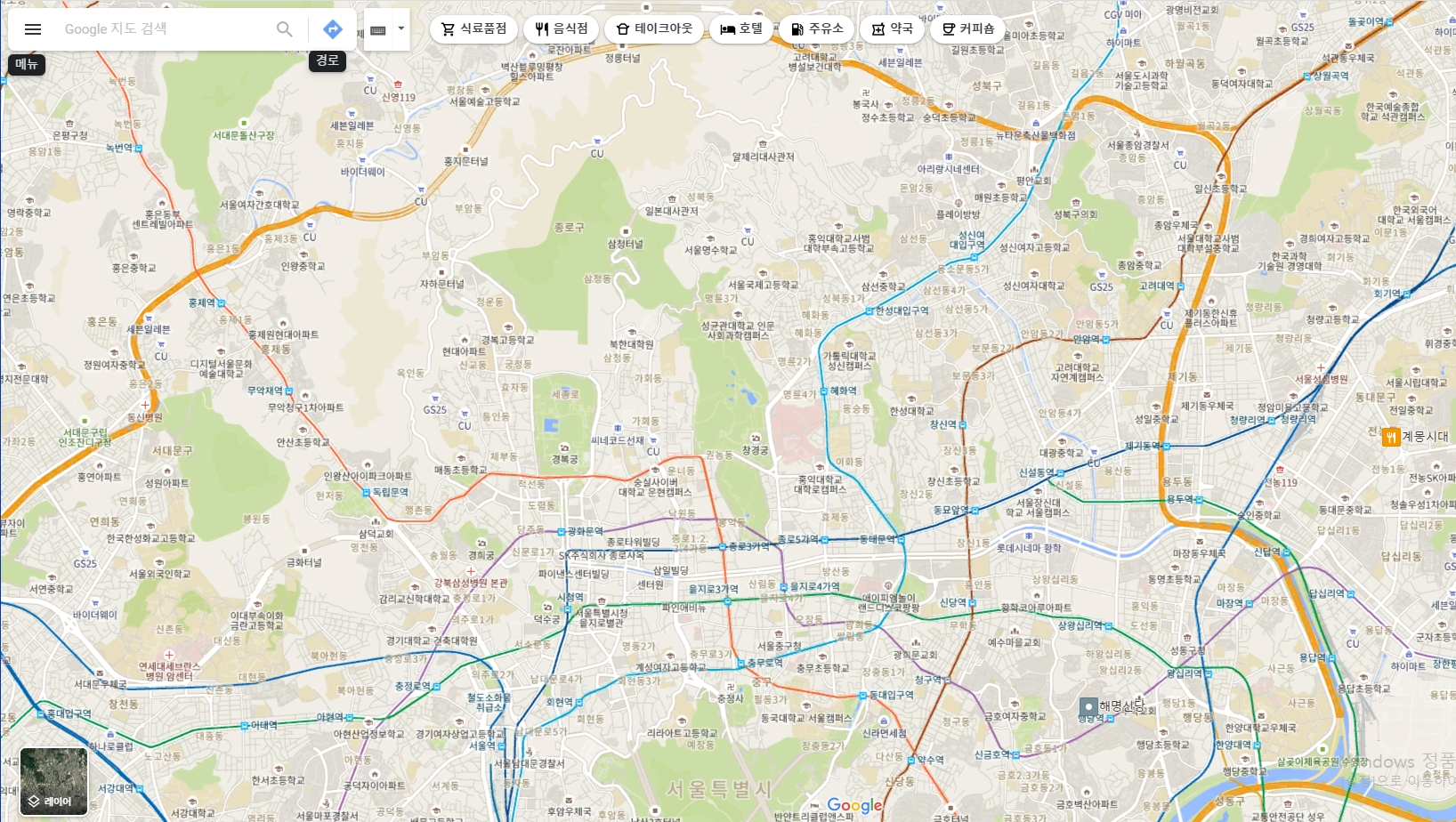
Task: Click the search magnifier icon
Action: click(x=284, y=29)
